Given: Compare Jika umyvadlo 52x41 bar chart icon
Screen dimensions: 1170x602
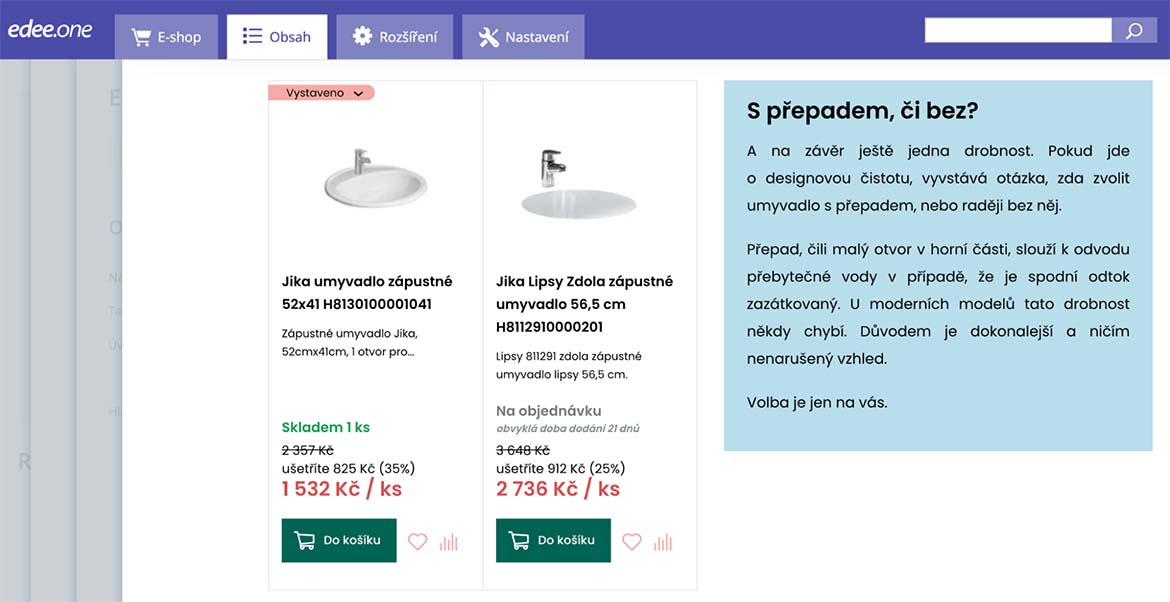Looking at the screenshot, I should 448,542.
